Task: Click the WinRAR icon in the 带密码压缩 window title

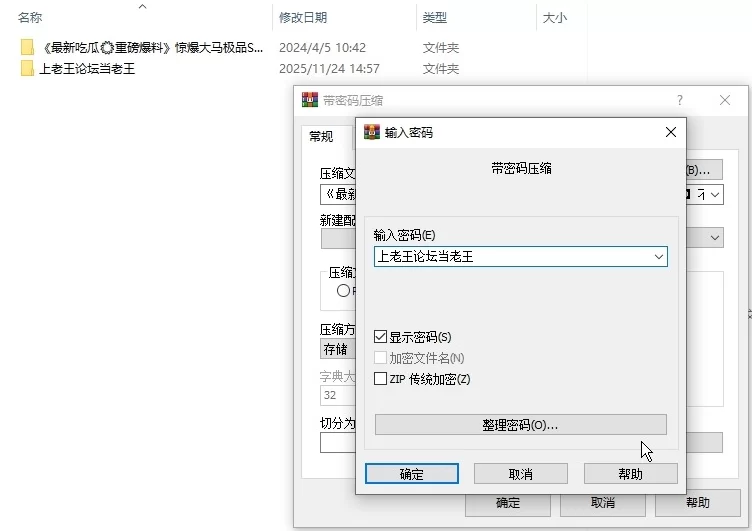Action: point(310,100)
